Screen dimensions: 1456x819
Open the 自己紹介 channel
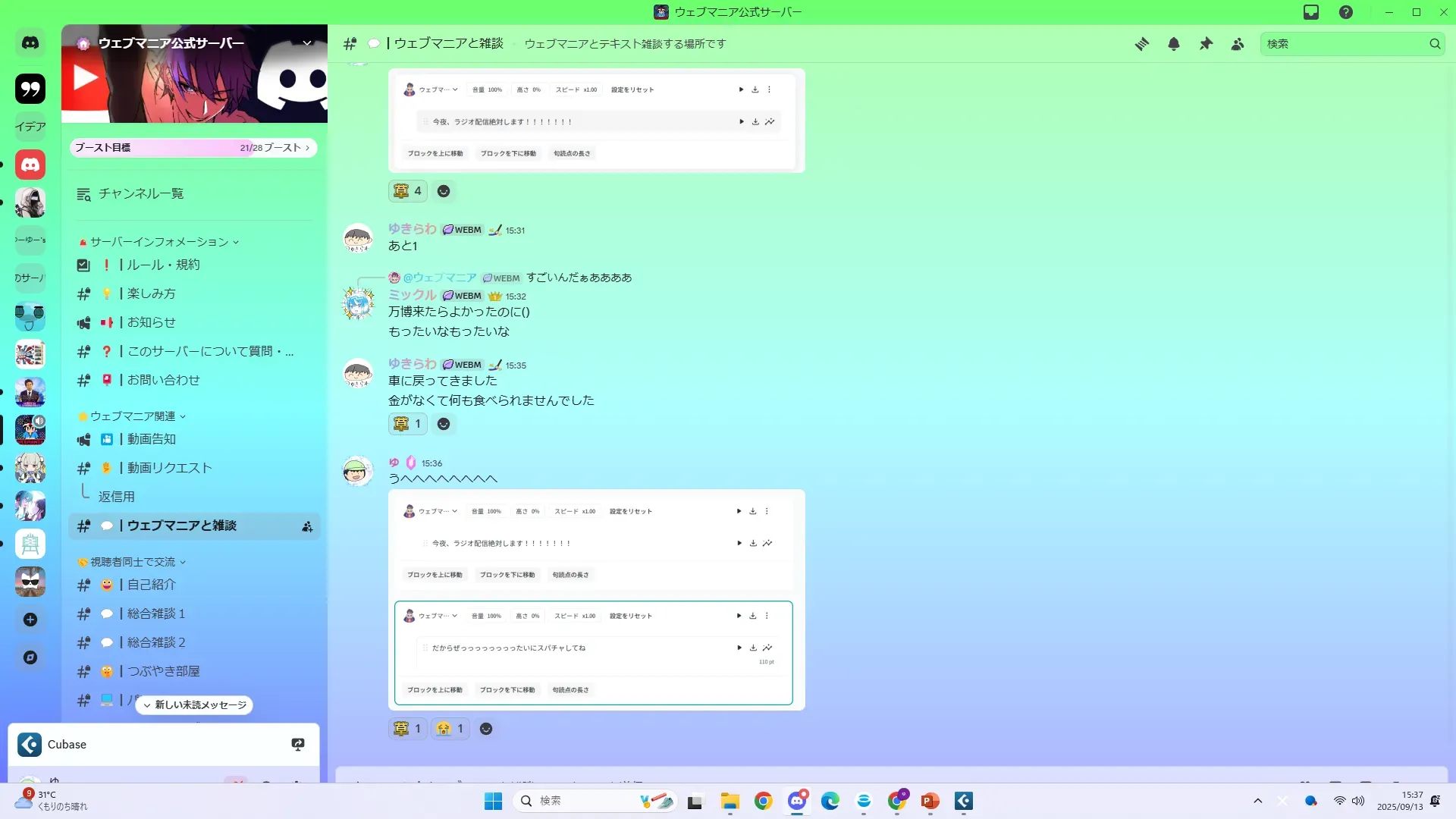152,585
